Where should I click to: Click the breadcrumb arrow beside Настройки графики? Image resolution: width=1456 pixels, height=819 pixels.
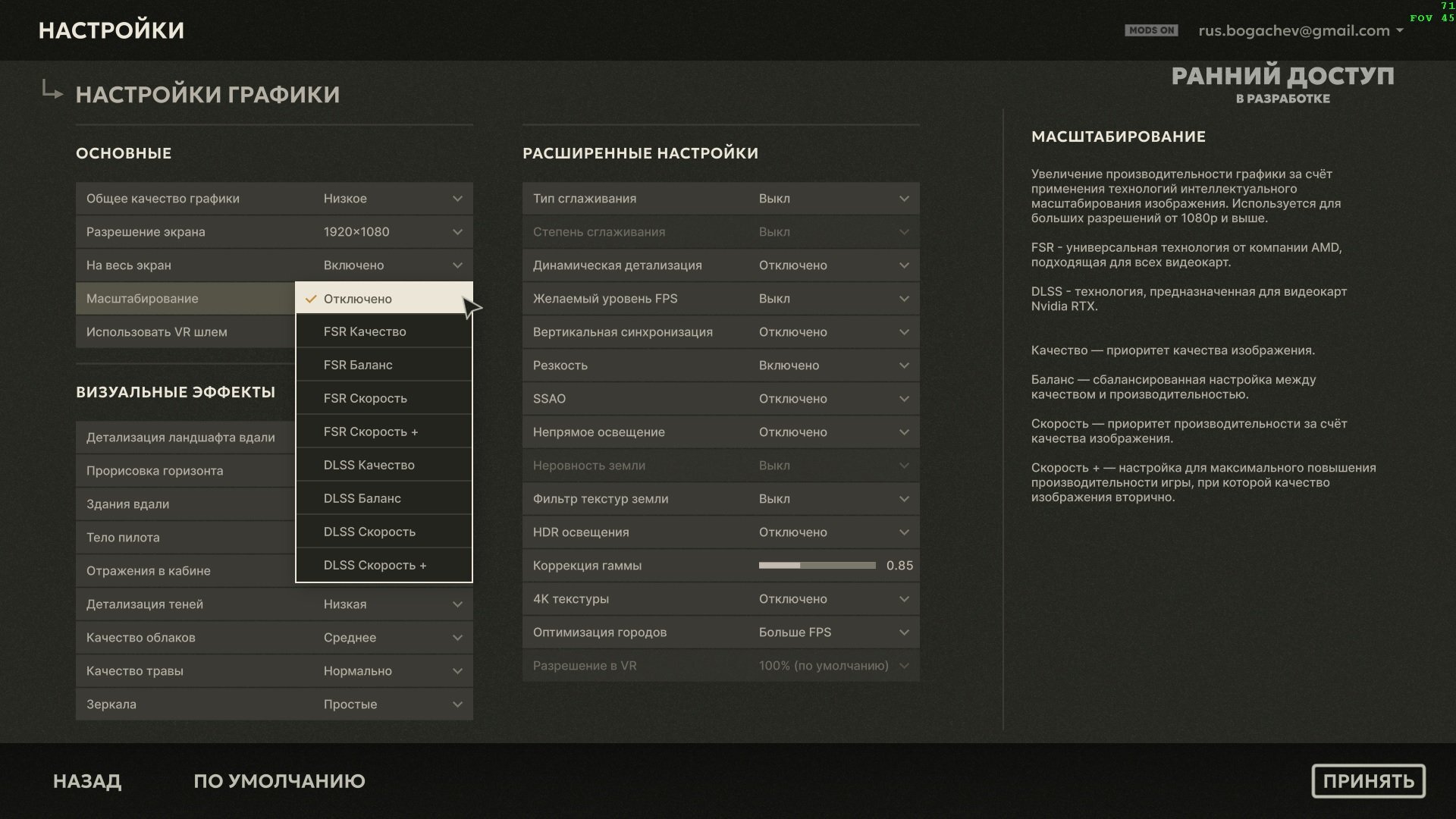[x=52, y=91]
